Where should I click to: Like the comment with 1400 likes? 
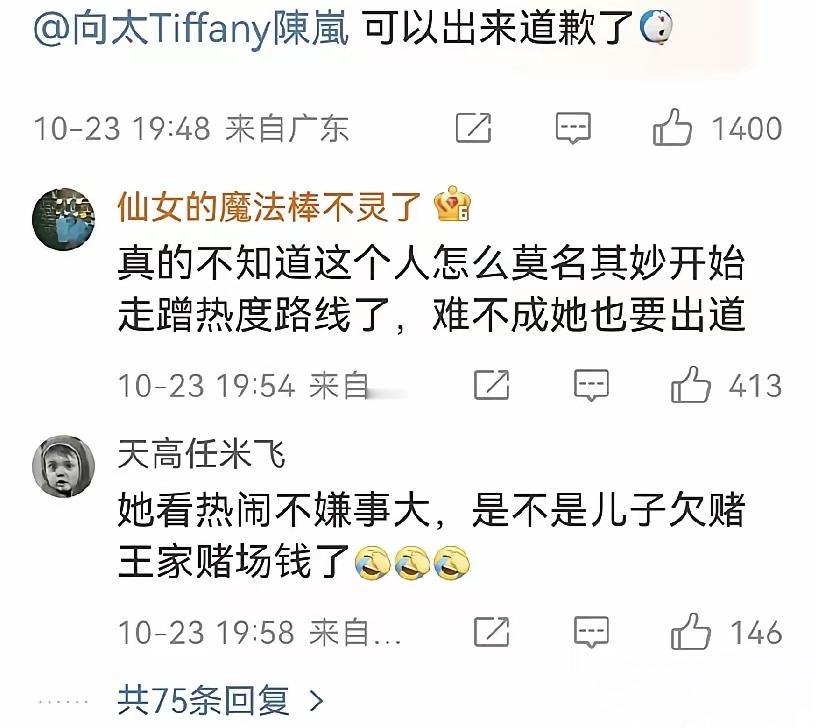(672, 127)
